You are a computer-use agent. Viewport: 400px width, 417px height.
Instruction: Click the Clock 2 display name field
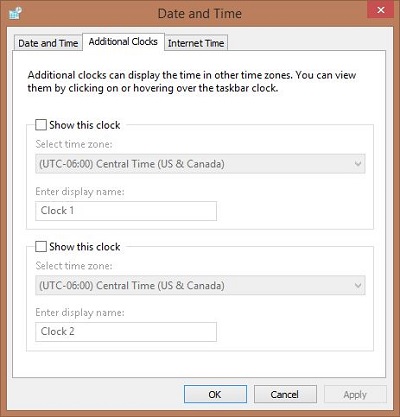coord(126,332)
